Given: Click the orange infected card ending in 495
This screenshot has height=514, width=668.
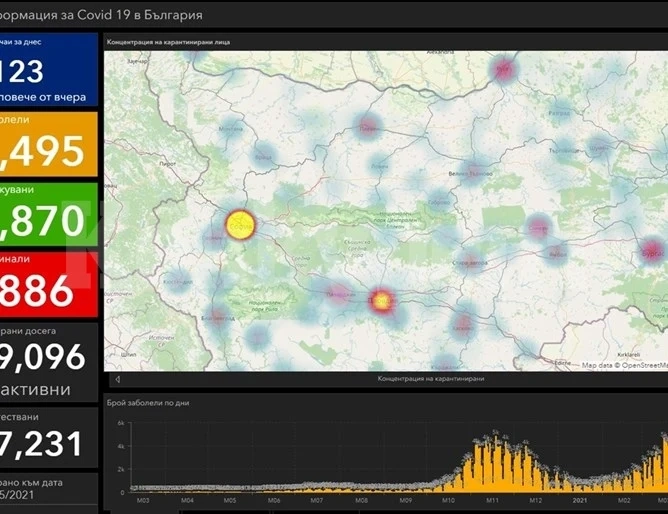Looking at the screenshot, I should (x=49, y=144).
